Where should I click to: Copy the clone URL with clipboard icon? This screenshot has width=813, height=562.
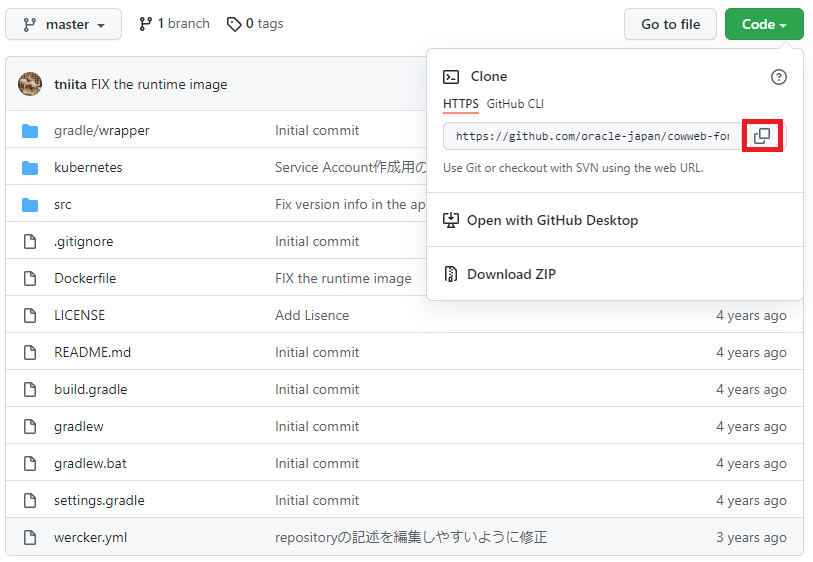pyautogui.click(x=762, y=136)
